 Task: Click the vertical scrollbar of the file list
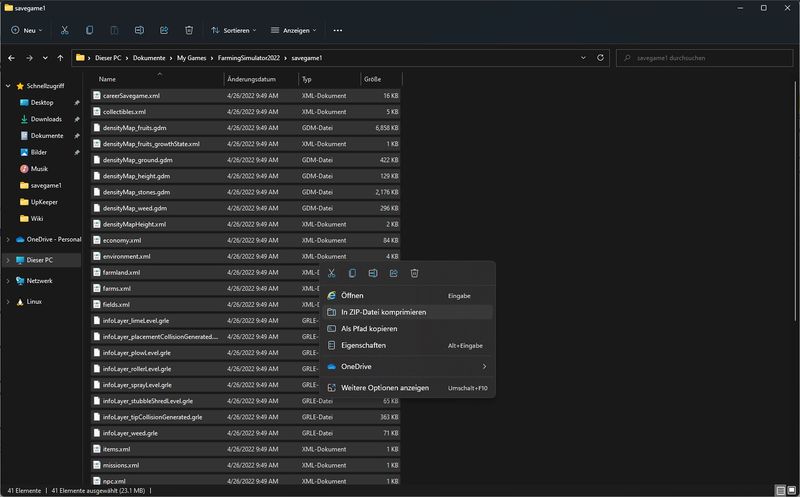click(x=796, y=201)
